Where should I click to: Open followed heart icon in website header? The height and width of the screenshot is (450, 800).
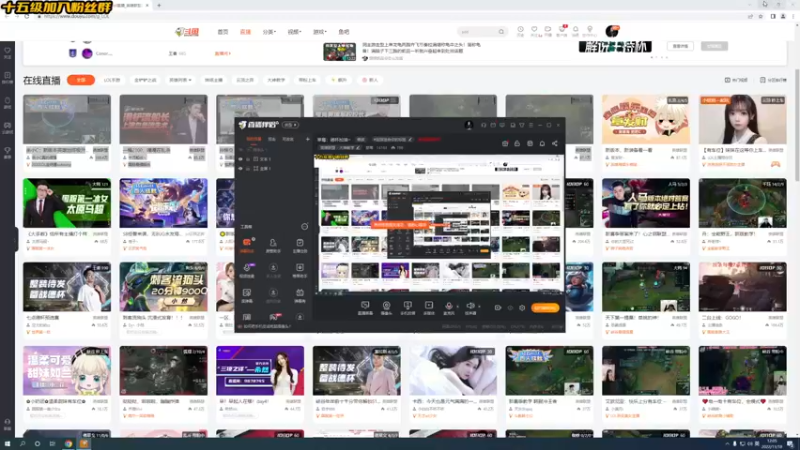coord(534,31)
